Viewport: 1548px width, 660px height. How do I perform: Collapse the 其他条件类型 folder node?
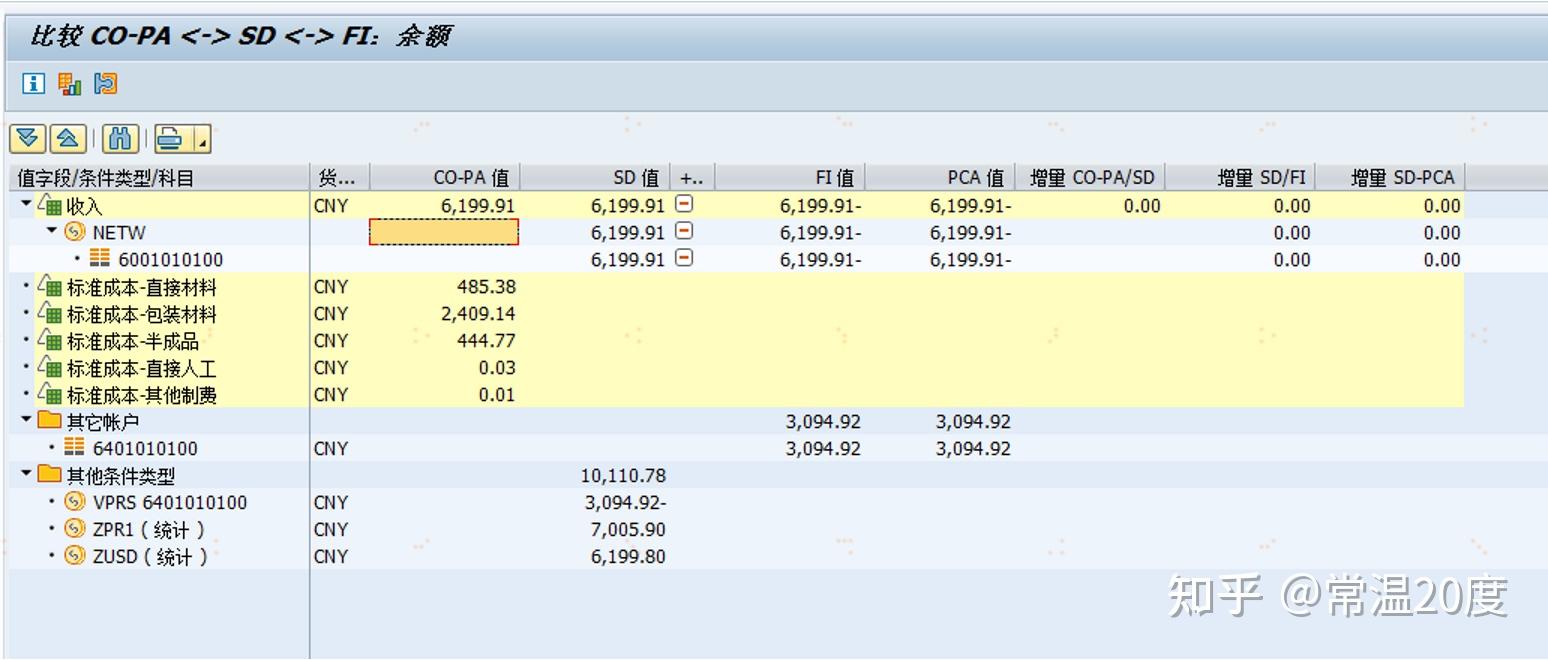click(24, 475)
